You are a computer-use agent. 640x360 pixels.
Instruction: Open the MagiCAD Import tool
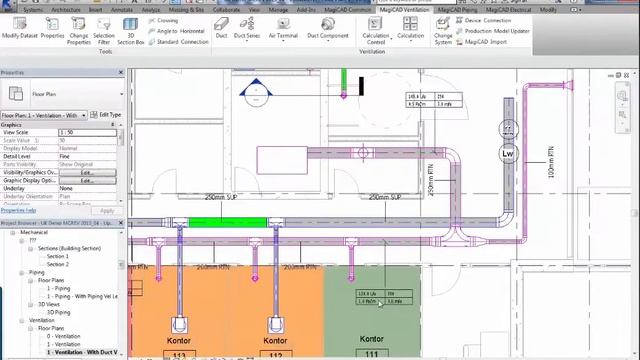(x=481, y=42)
